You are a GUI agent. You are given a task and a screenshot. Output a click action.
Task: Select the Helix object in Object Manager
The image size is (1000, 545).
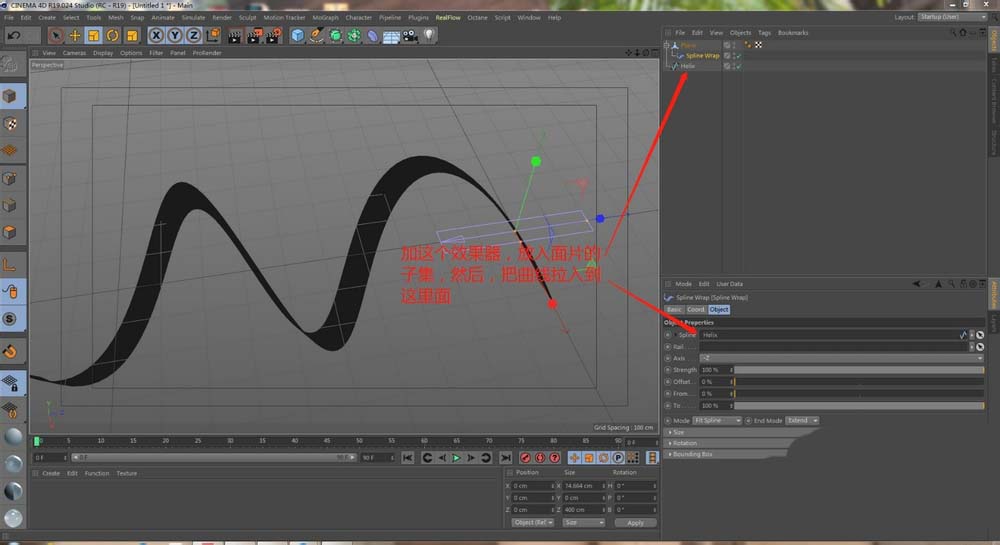687,66
